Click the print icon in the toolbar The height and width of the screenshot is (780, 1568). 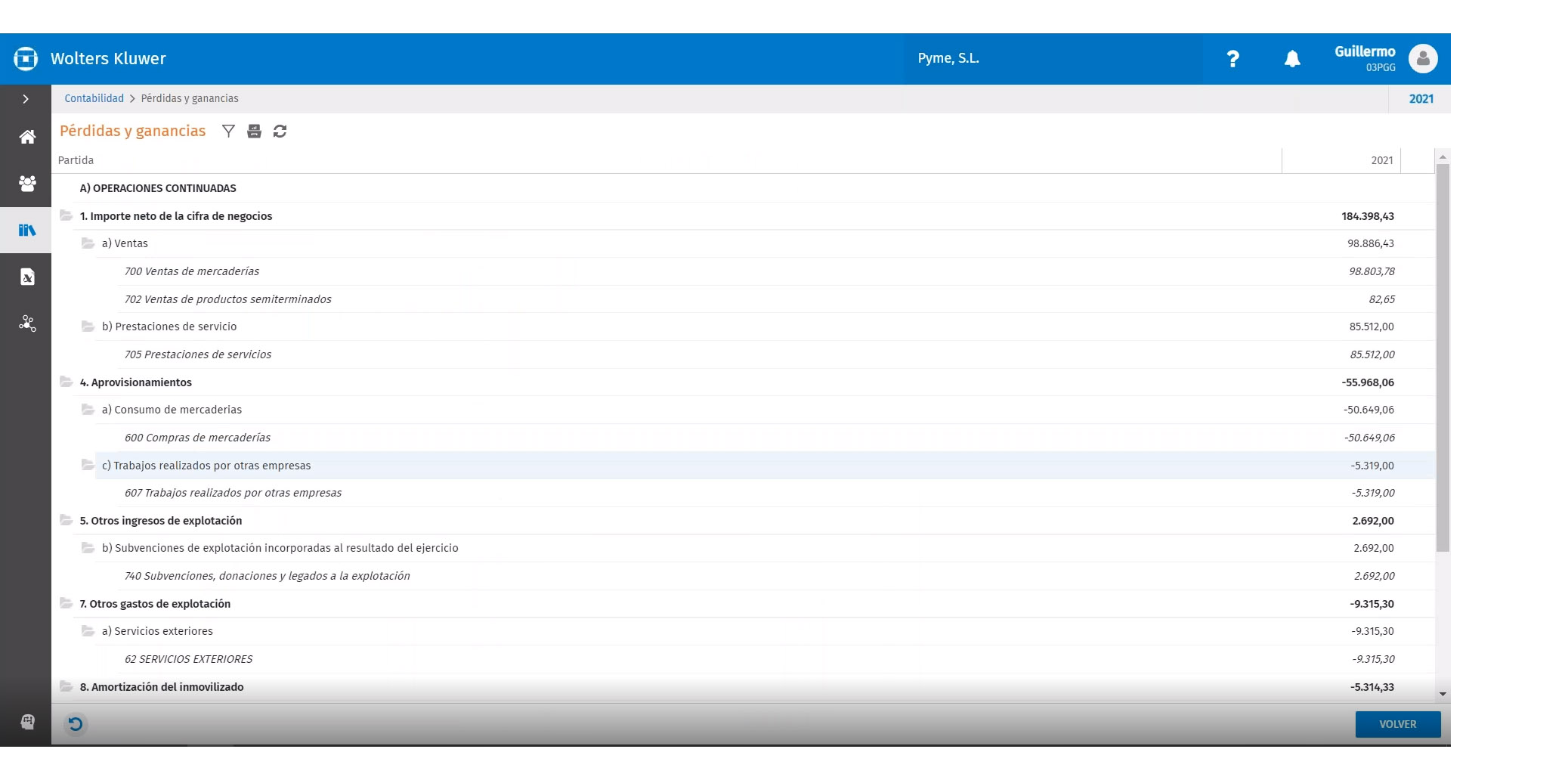tap(255, 132)
